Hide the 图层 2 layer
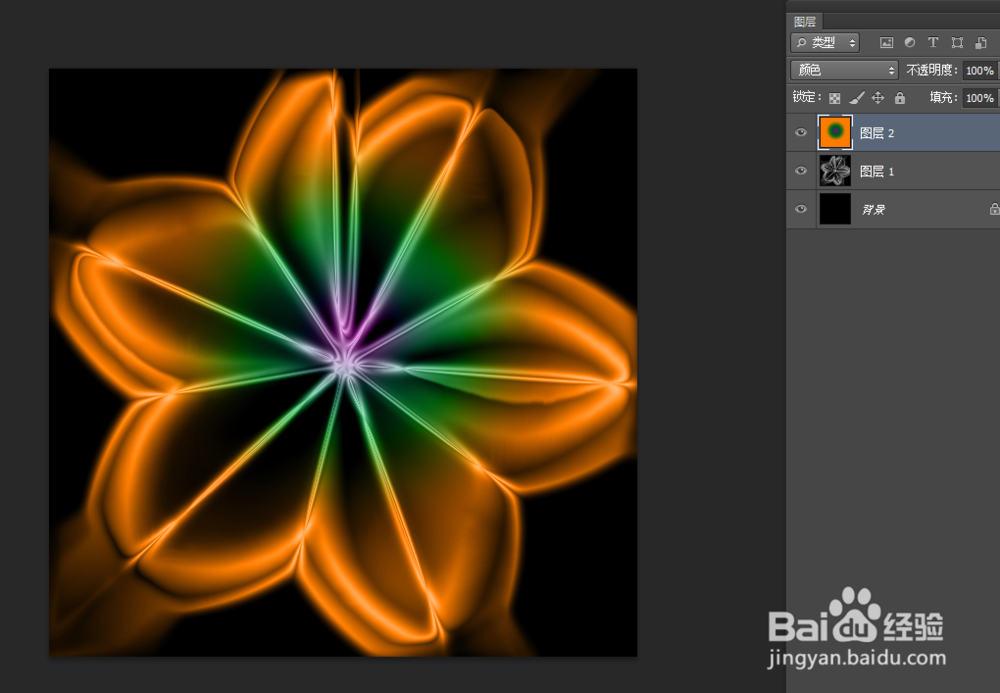 coord(800,132)
